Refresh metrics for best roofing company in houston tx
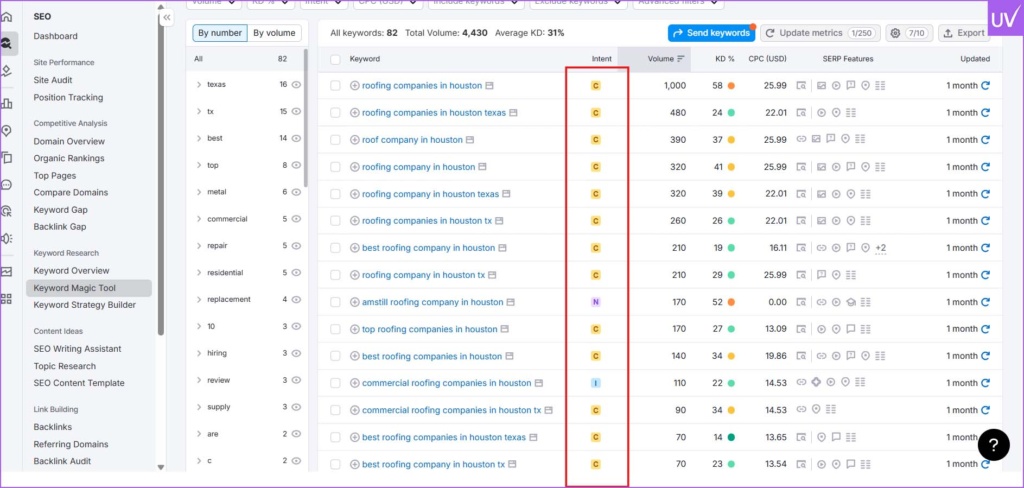1024x488 pixels. click(x=986, y=464)
